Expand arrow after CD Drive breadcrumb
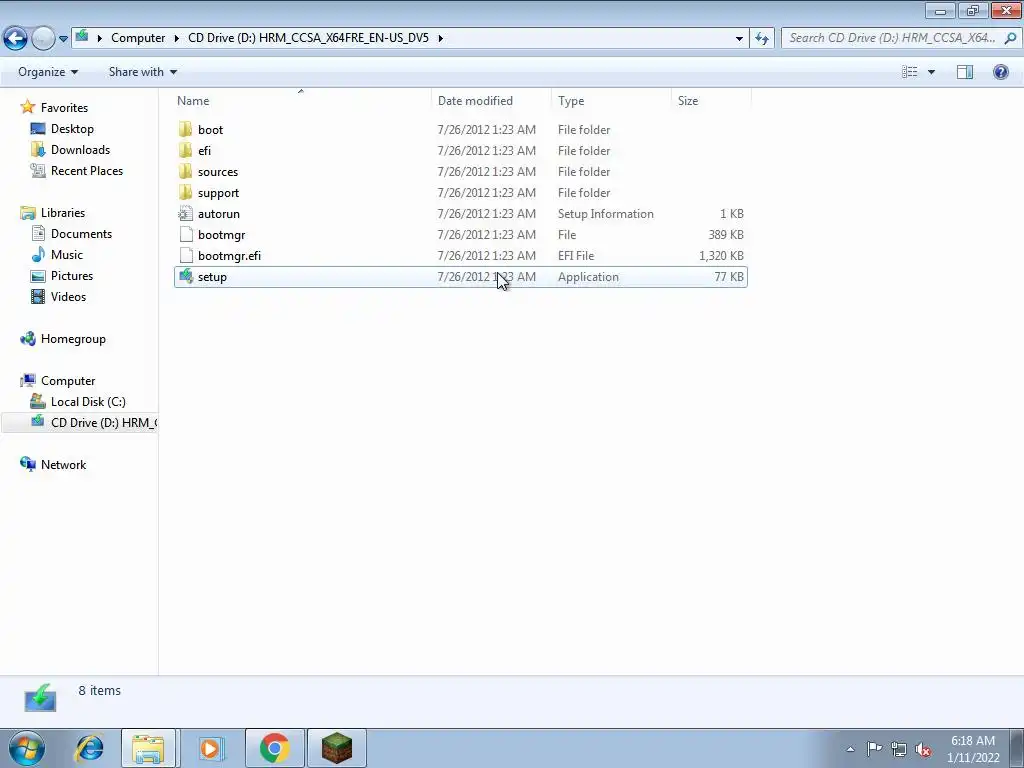 point(440,38)
